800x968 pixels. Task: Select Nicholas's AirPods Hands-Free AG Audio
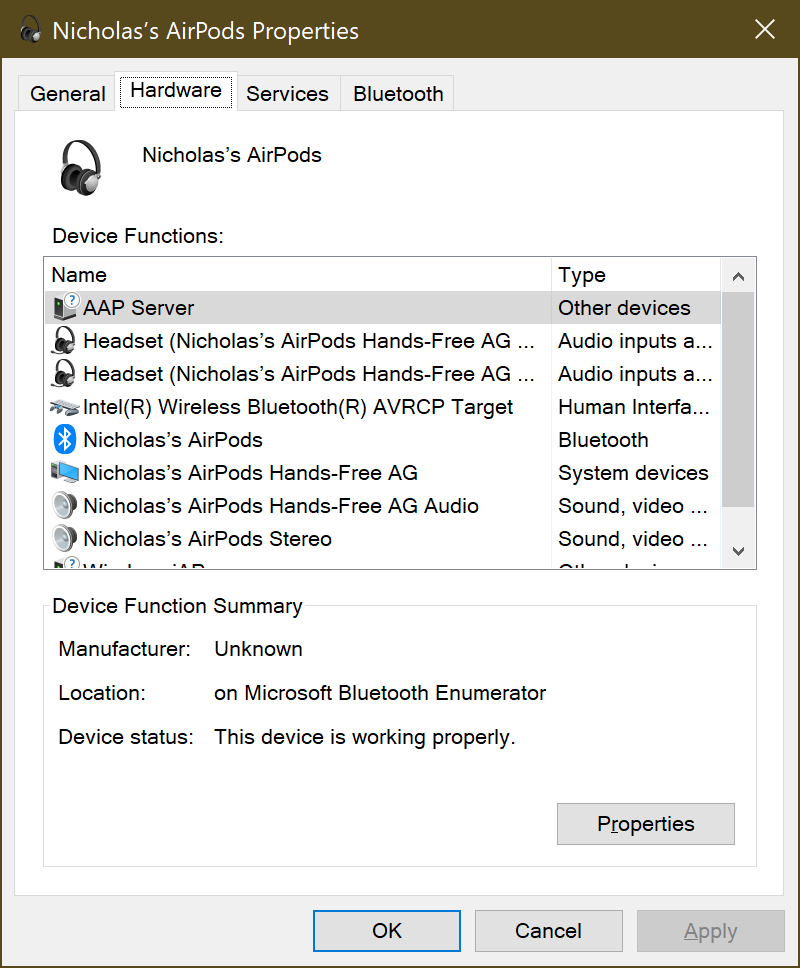pos(382,506)
